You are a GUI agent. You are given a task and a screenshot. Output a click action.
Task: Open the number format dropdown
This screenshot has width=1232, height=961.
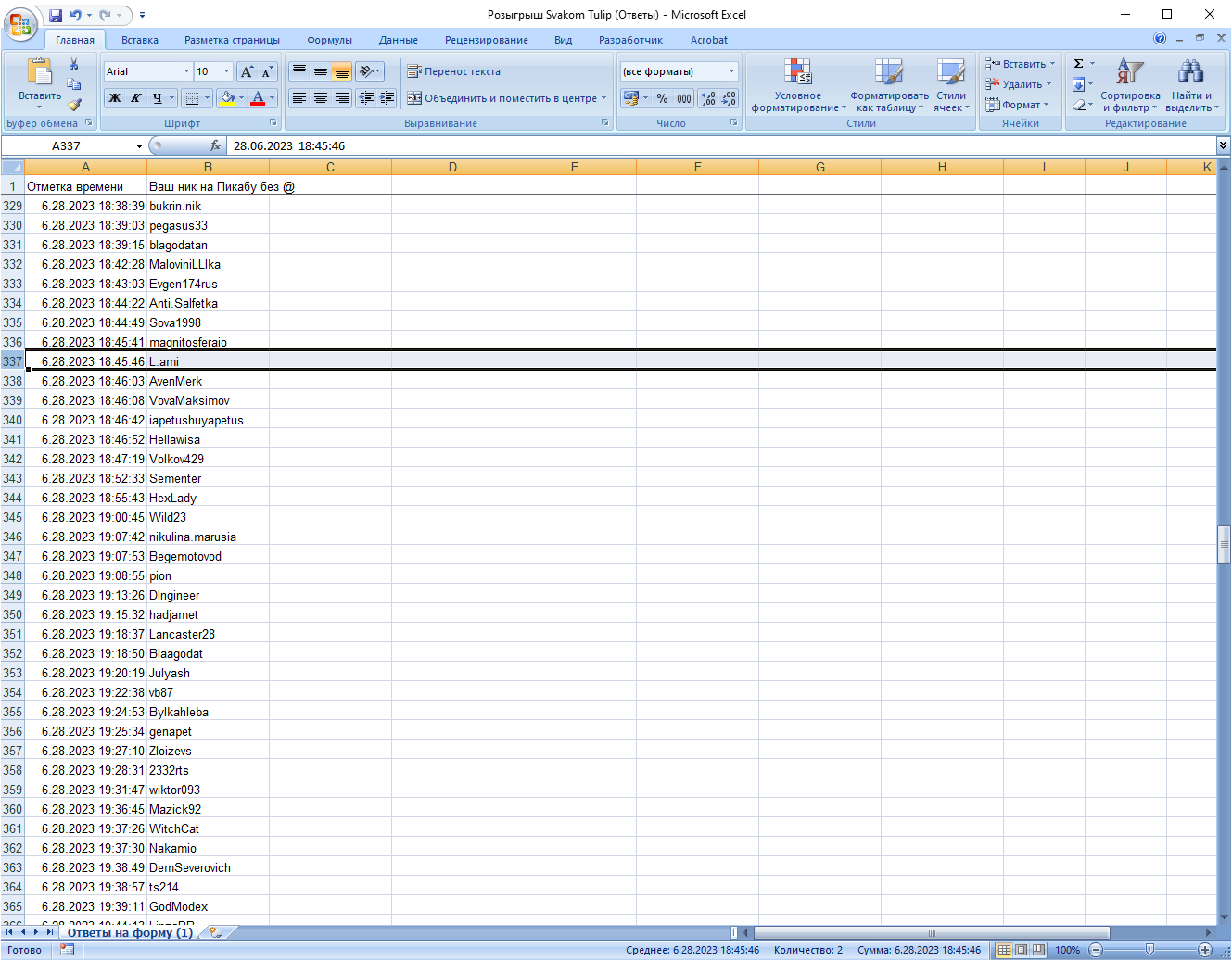(731, 71)
